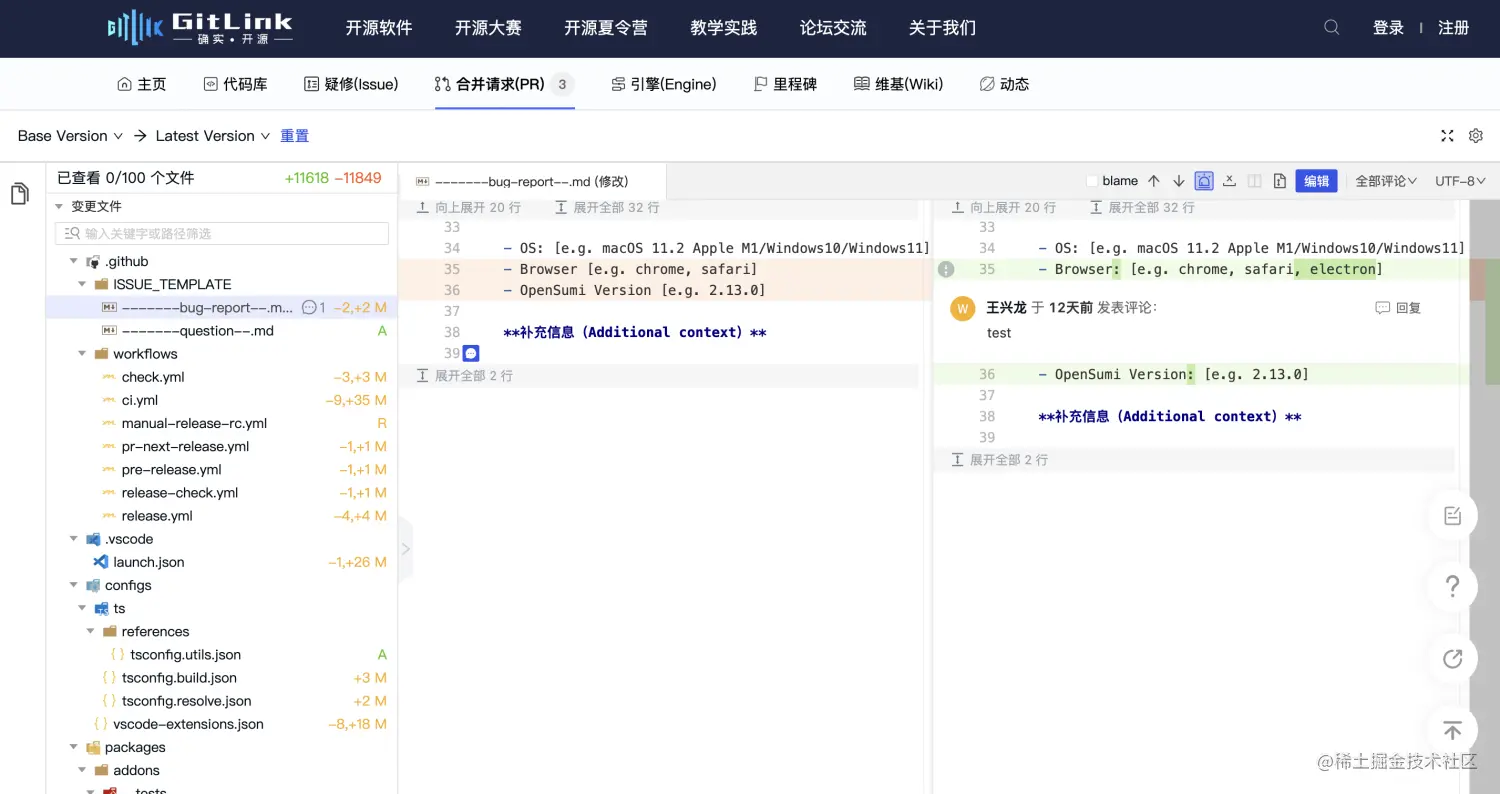Viewport: 1500px width, 794px height.
Task: Select the bug-report .md file tab
Action: coord(532,181)
